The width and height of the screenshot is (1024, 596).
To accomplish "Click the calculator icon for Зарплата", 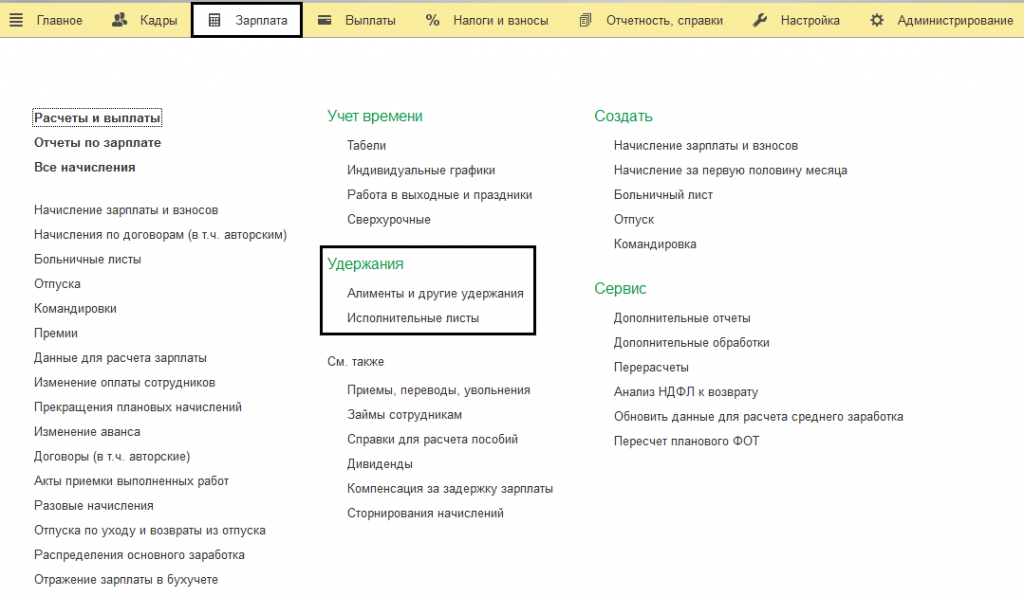I will click(x=214, y=20).
